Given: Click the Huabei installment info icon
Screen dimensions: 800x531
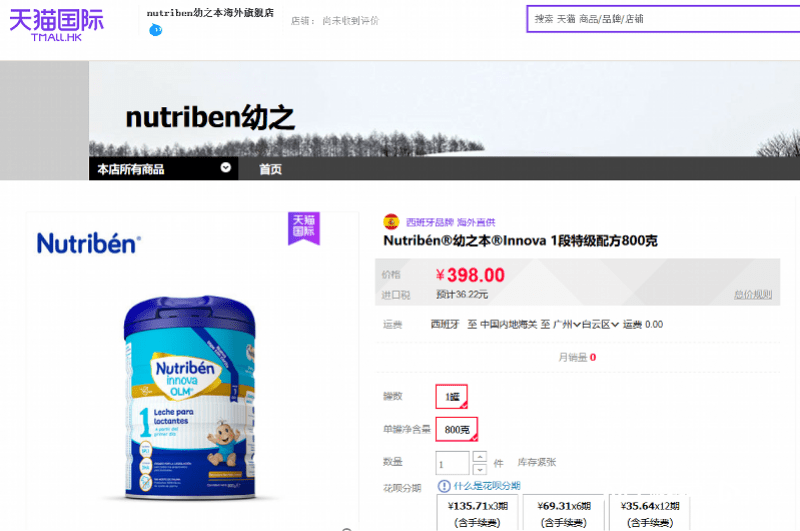Looking at the screenshot, I should pyautogui.click(x=444, y=486).
